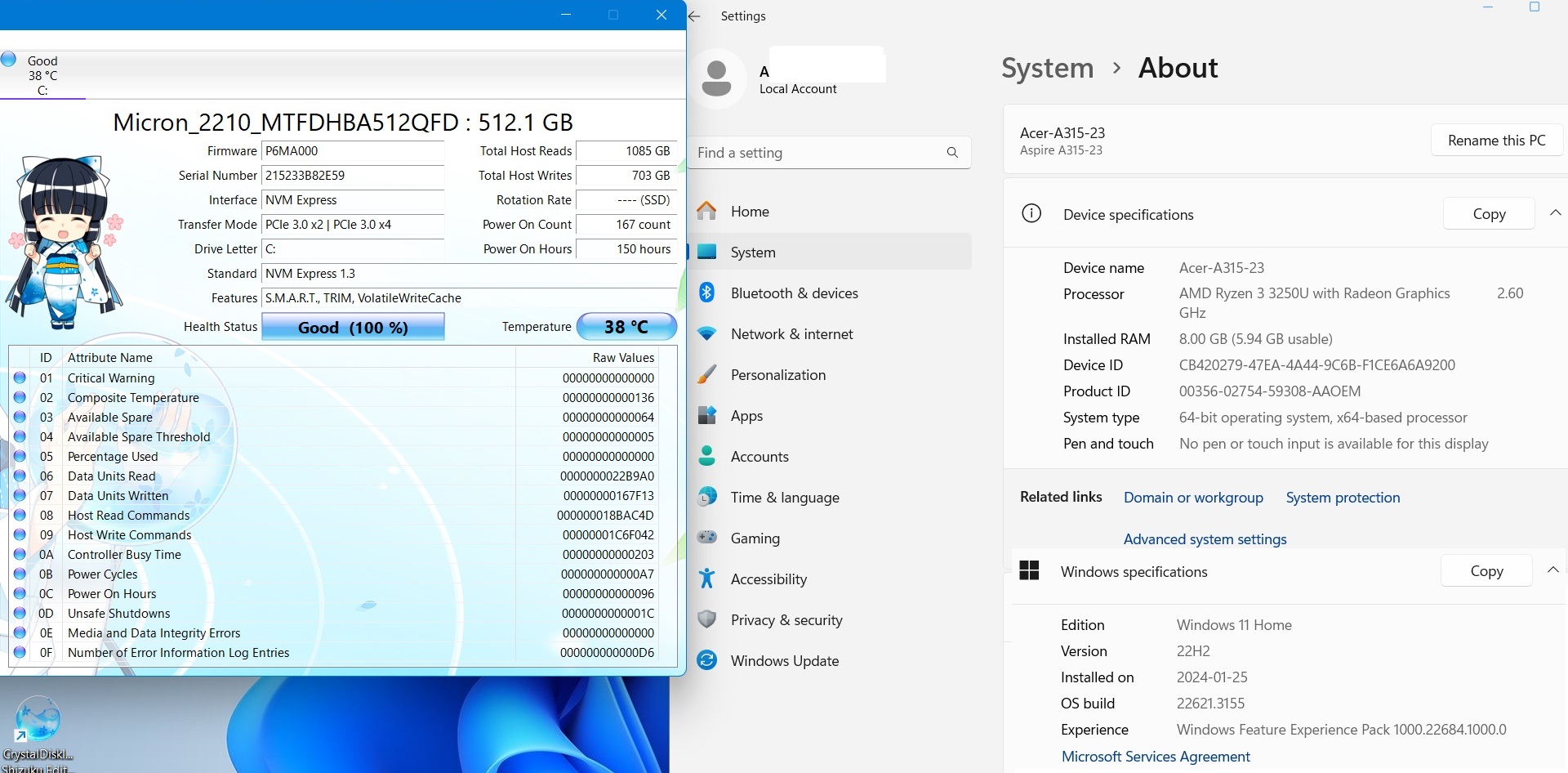The image size is (1568, 773).
Task: Click the Power On Count value 167 count
Action: (x=626, y=225)
